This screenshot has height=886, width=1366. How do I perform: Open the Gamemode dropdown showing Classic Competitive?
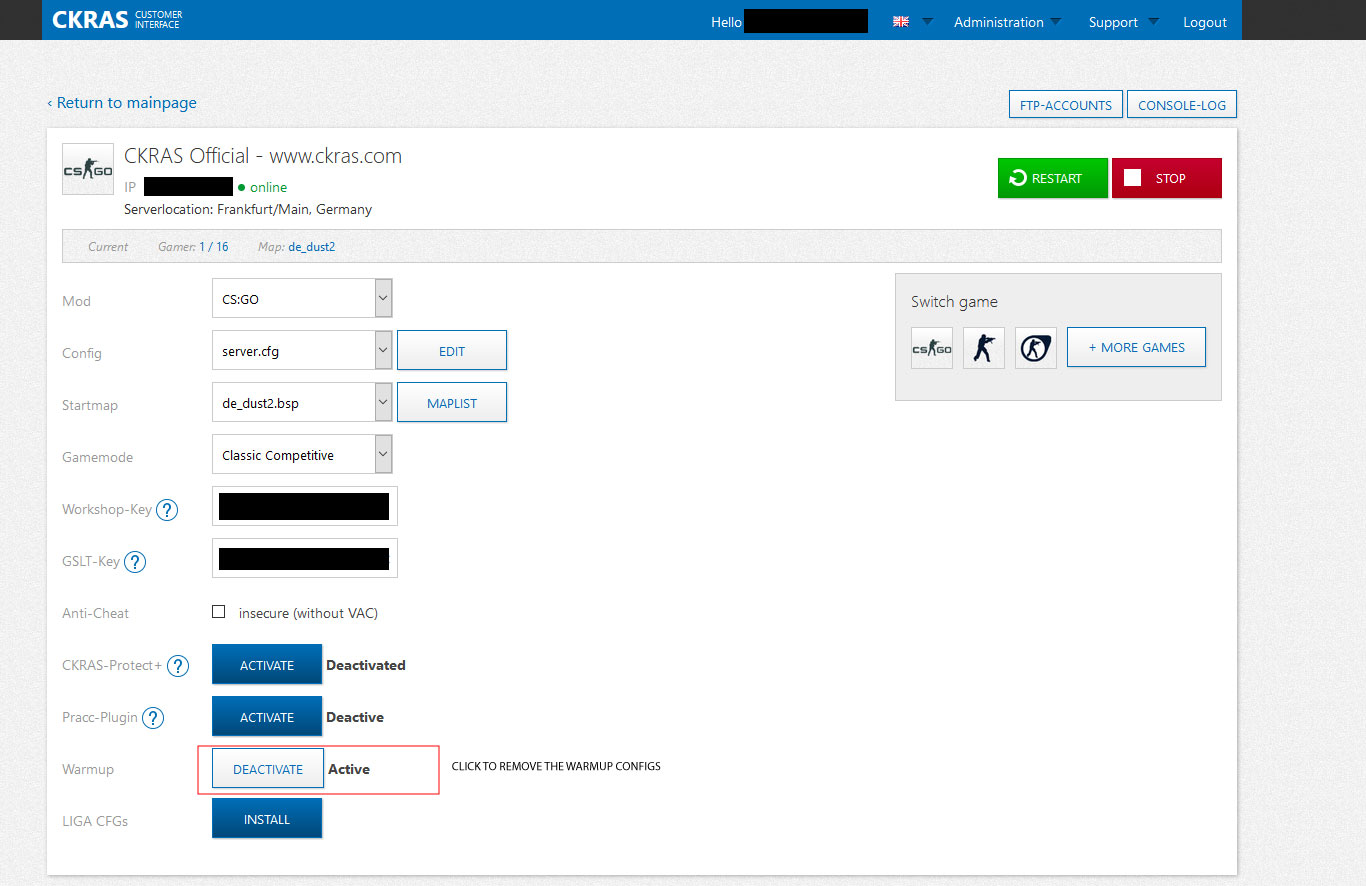click(302, 454)
